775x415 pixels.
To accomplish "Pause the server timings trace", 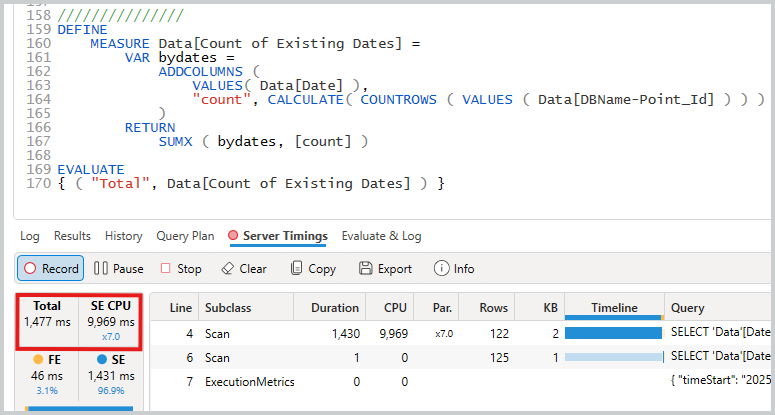I will pos(118,268).
